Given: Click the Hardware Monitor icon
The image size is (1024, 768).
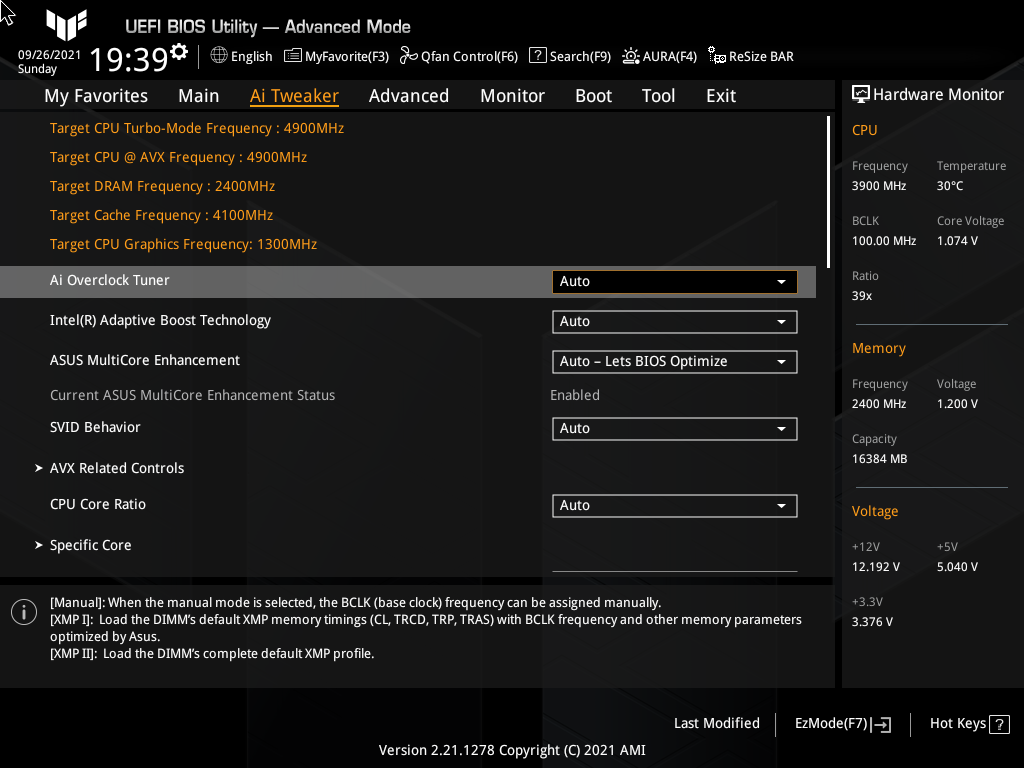Looking at the screenshot, I should 861,94.
